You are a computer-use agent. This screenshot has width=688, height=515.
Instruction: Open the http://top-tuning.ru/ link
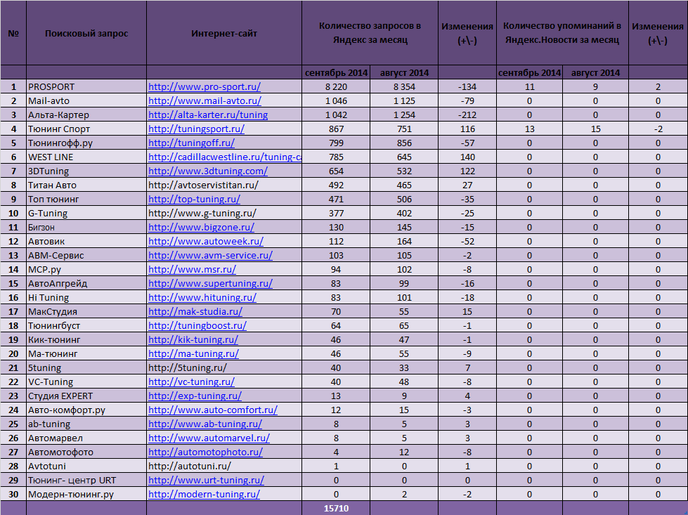click(x=194, y=199)
